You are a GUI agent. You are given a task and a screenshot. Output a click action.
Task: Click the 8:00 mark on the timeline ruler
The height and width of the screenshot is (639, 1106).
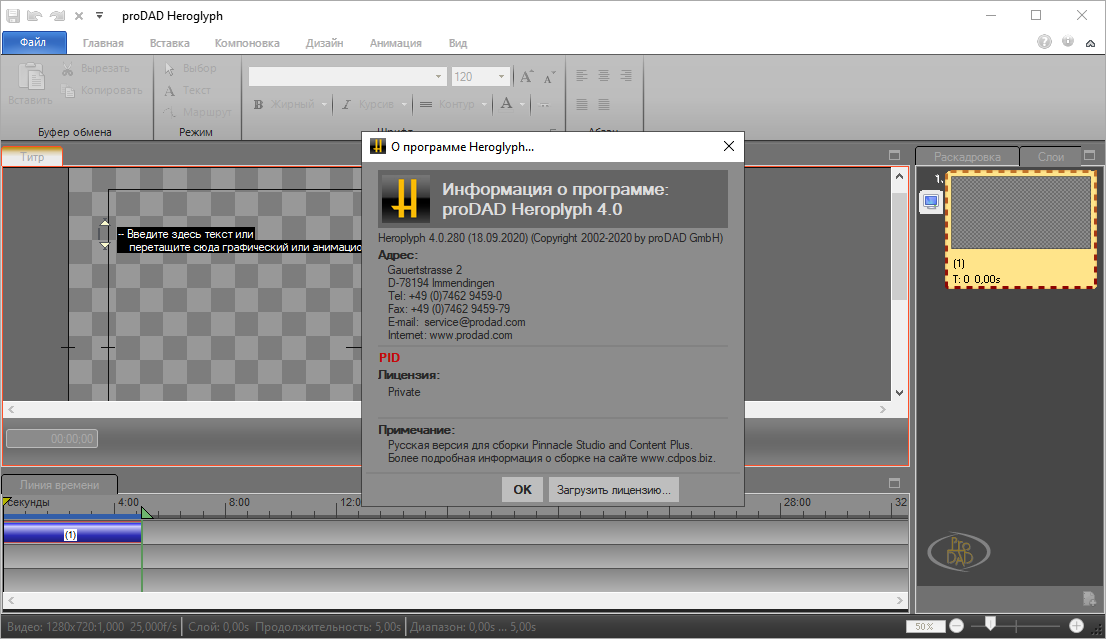(x=239, y=502)
